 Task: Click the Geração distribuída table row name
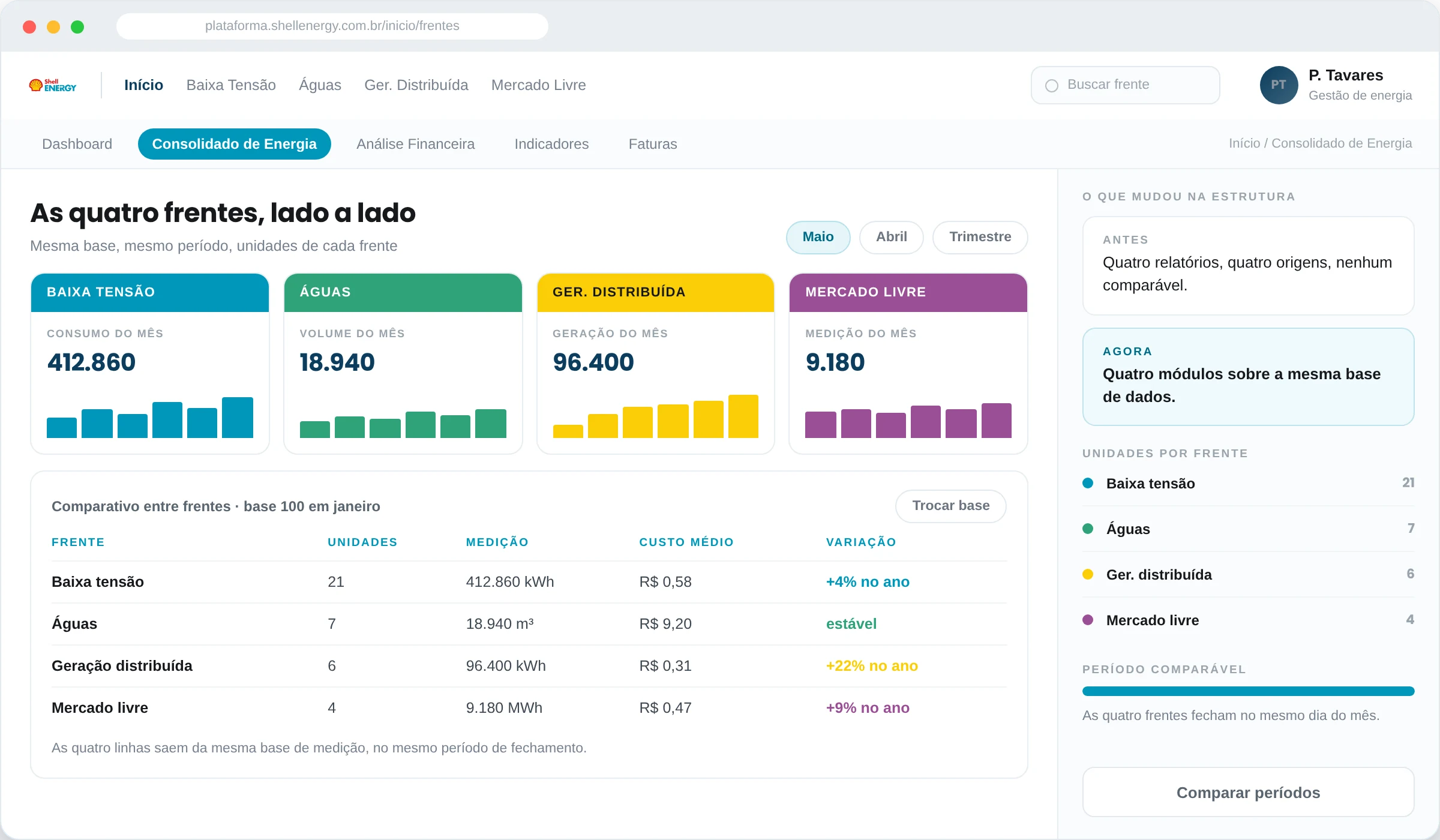122,666
